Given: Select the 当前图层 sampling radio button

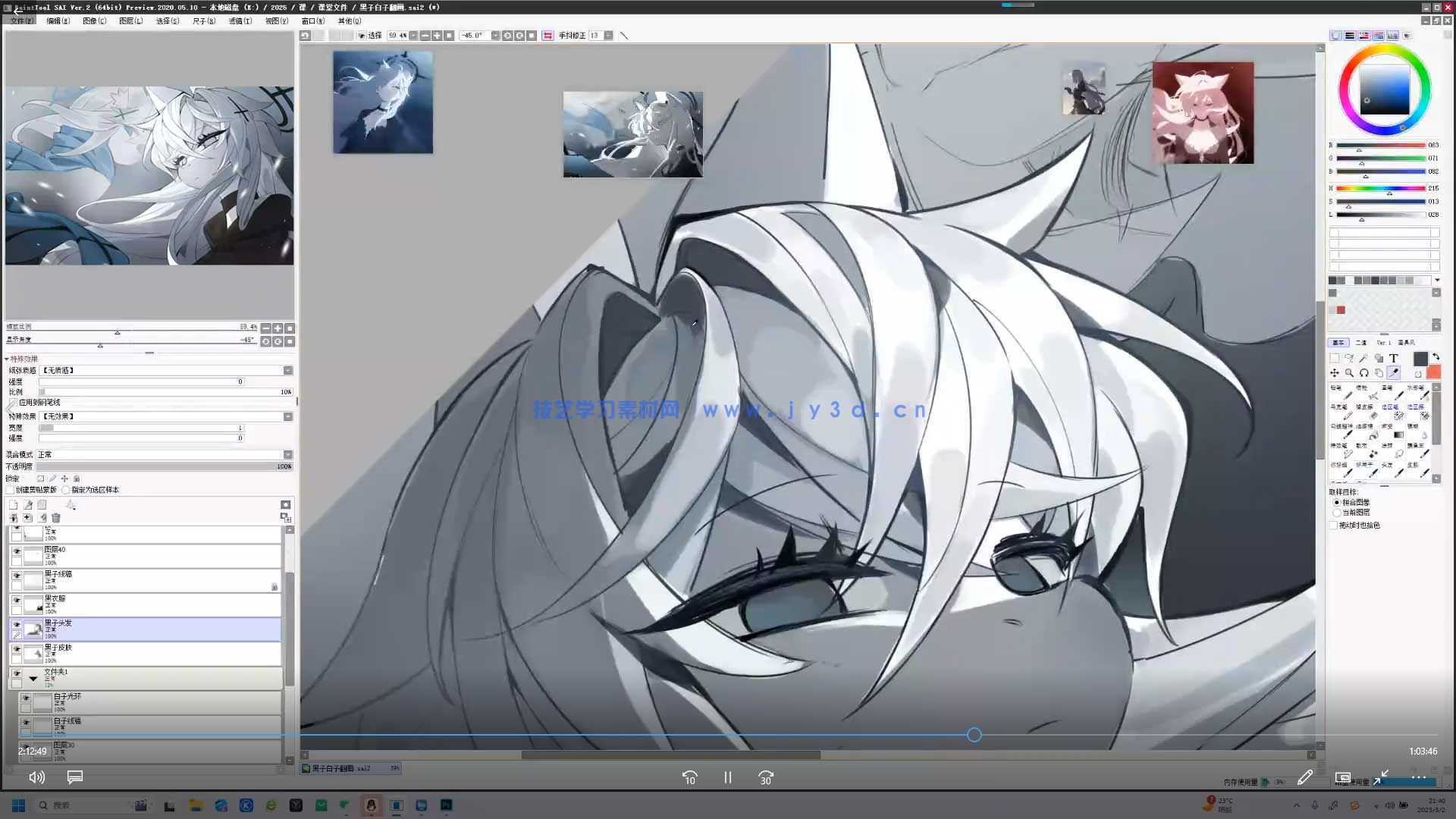Looking at the screenshot, I should (1337, 513).
